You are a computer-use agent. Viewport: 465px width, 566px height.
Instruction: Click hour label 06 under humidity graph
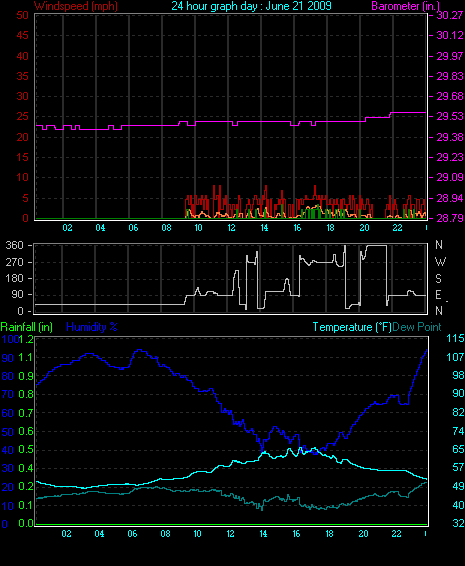coord(132,534)
